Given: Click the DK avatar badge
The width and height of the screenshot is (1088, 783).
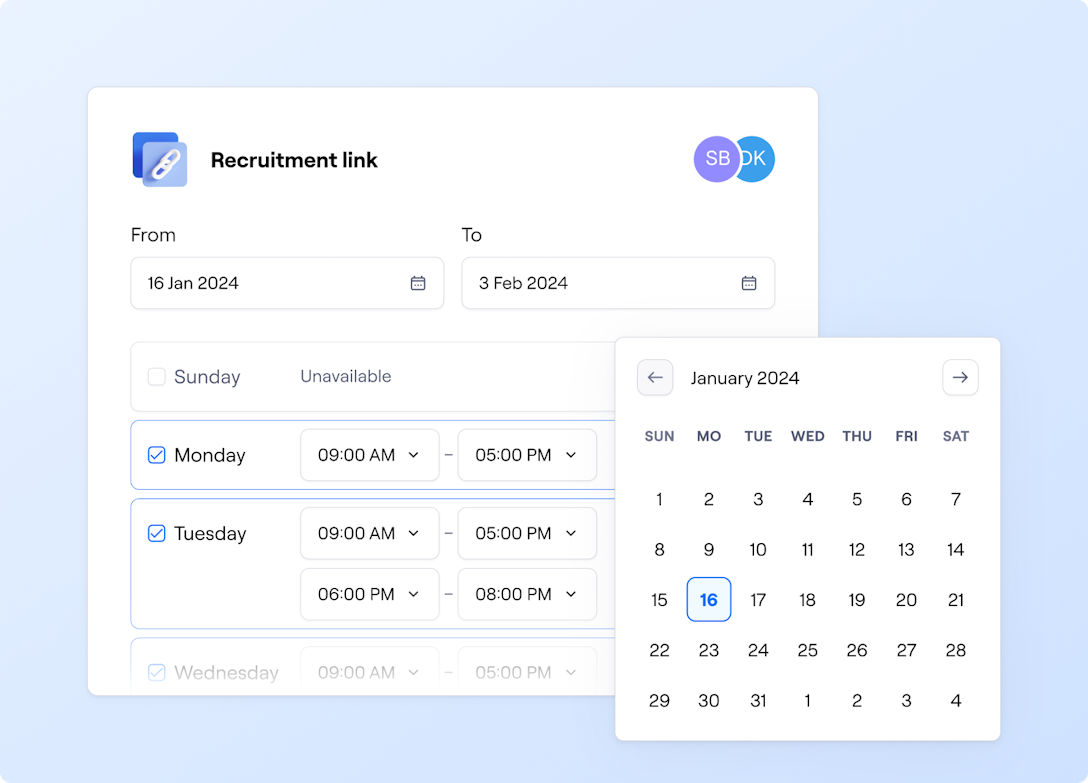Looking at the screenshot, I should coord(756,159).
